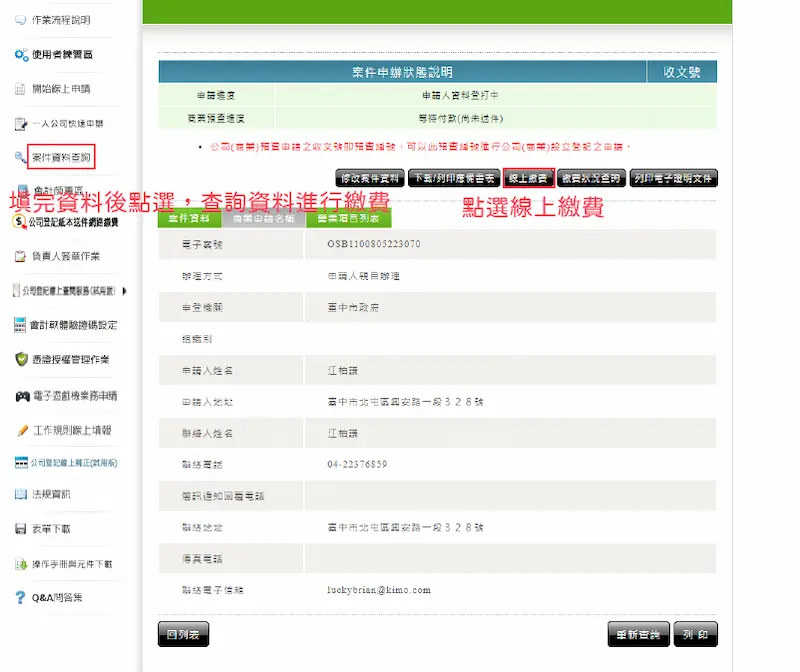The height and width of the screenshot is (672, 800).
Task: Click the question mark icon for Q&A問答集
Action: point(21,598)
